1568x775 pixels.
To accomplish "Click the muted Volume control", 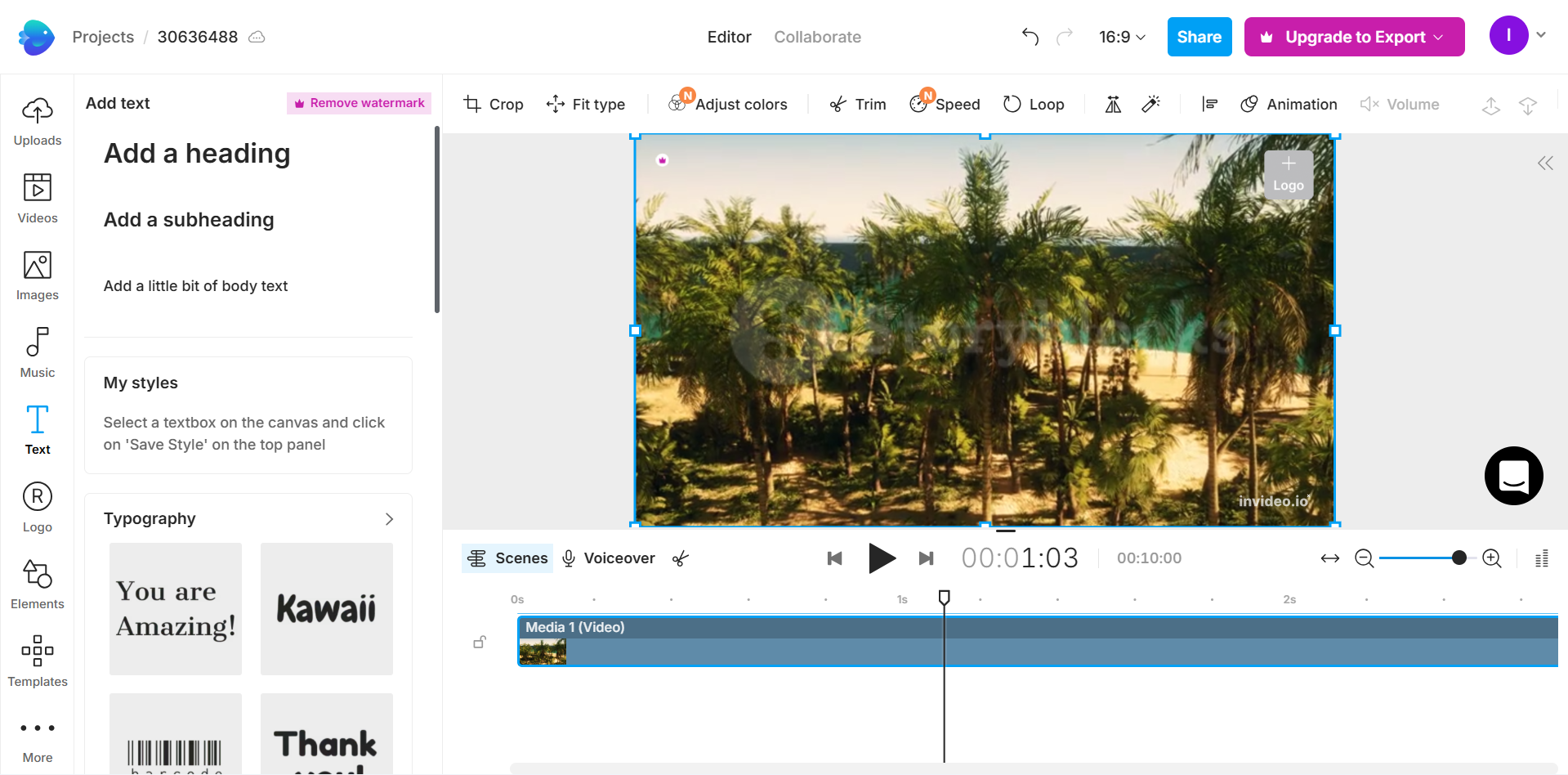I will pos(1400,104).
